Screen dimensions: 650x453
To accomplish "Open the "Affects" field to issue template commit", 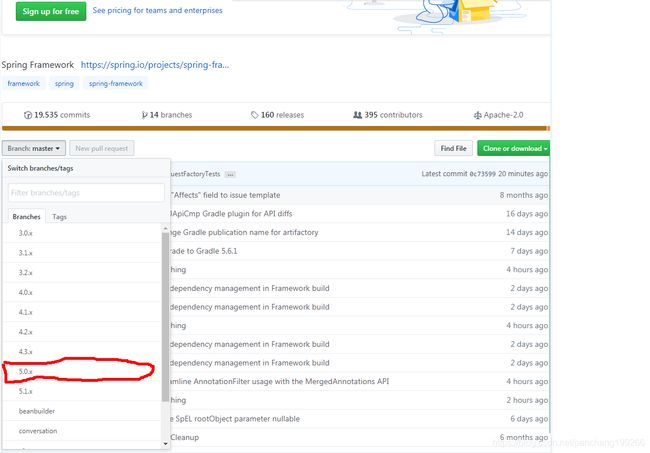I will click(x=225, y=195).
